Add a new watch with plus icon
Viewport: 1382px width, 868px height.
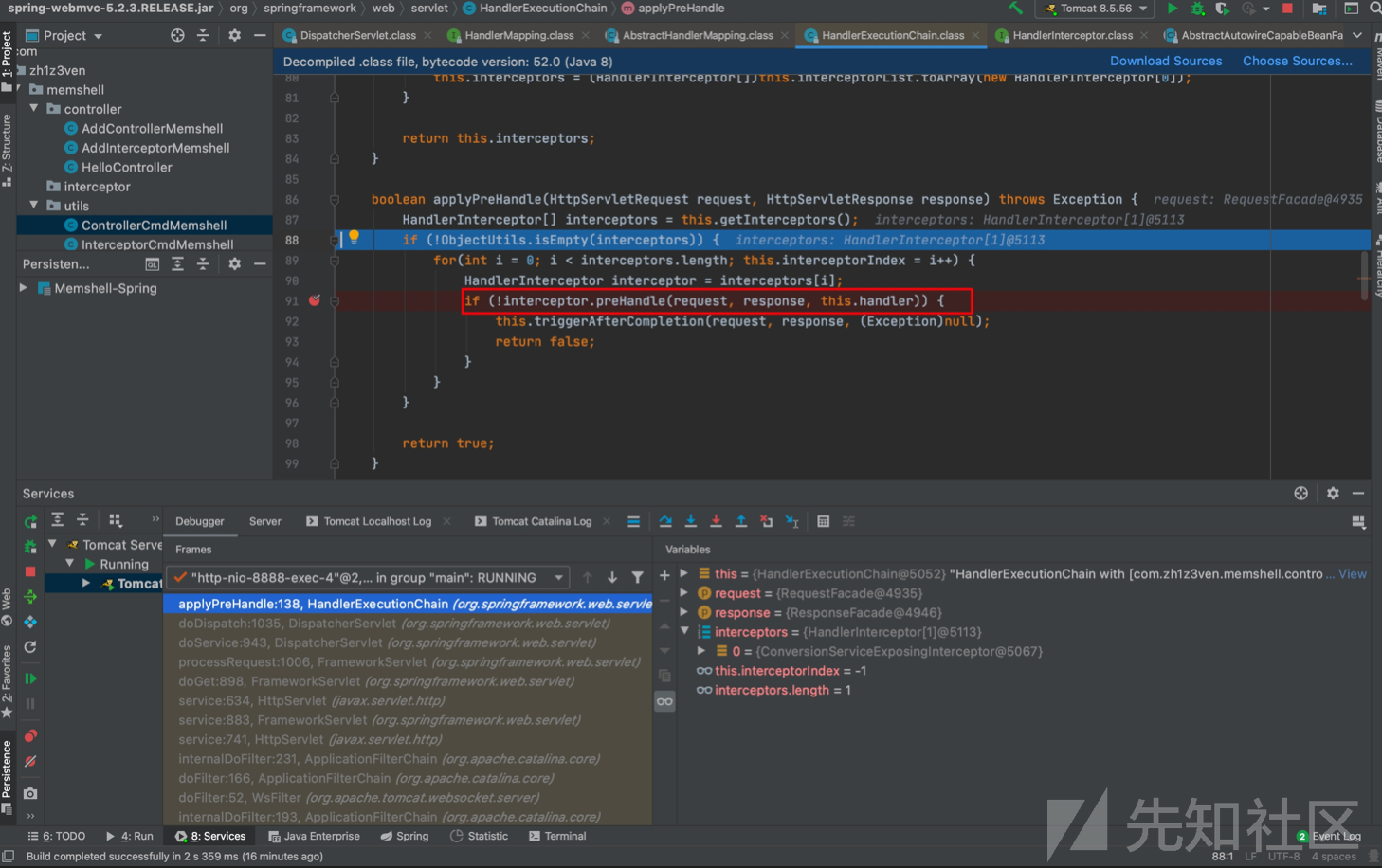[x=664, y=575]
